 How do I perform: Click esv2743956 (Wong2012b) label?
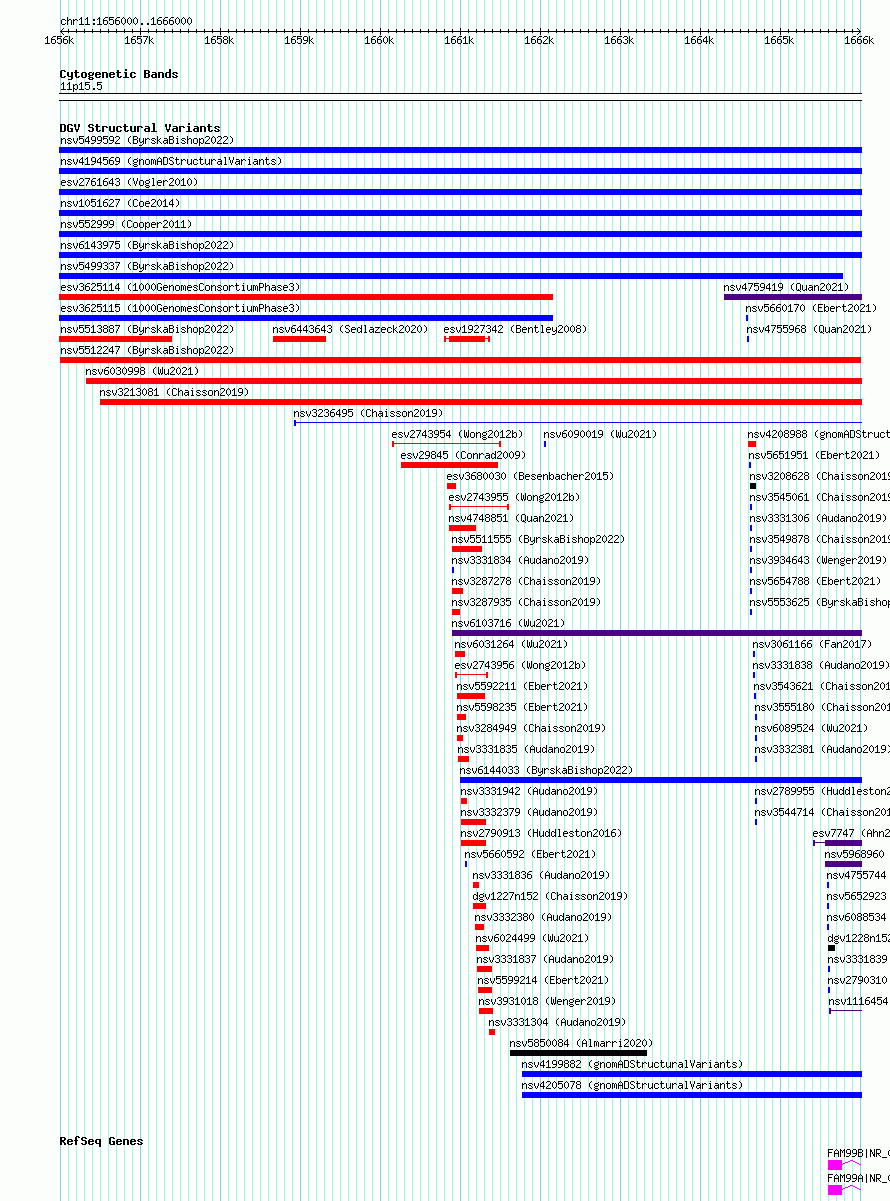[520, 666]
